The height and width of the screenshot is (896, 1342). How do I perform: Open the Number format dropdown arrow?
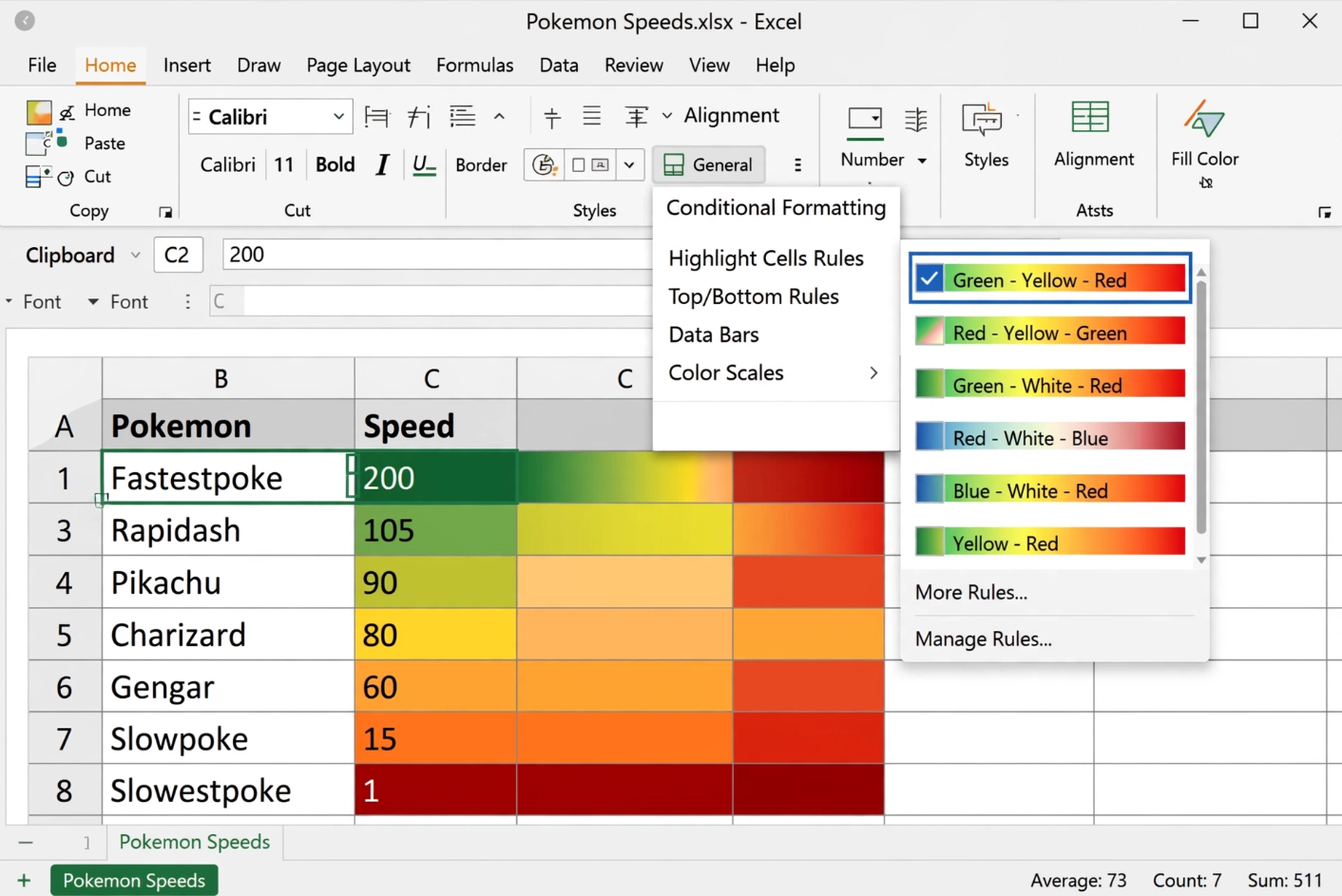(x=922, y=161)
